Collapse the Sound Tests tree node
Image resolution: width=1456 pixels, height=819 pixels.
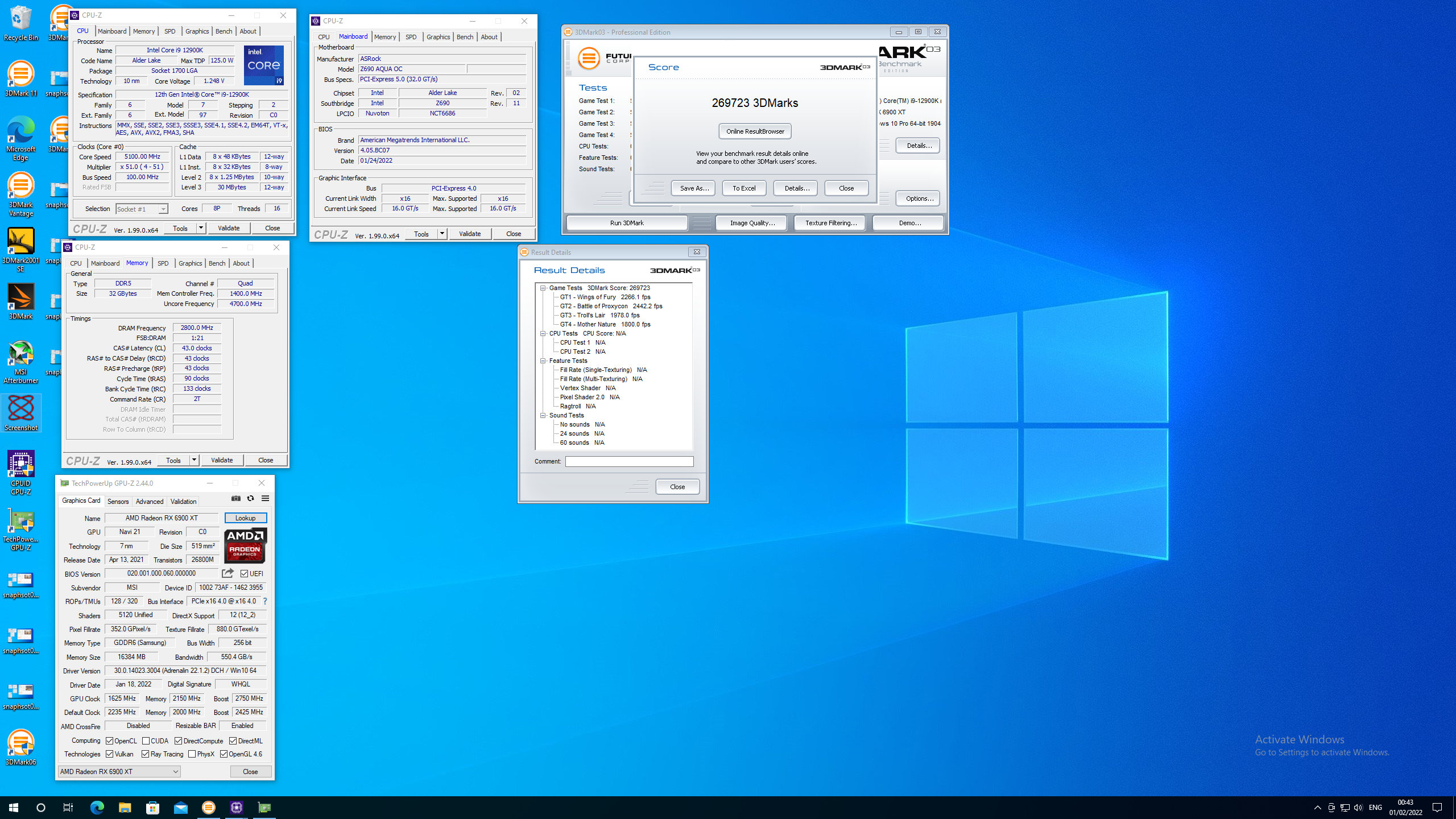543,415
